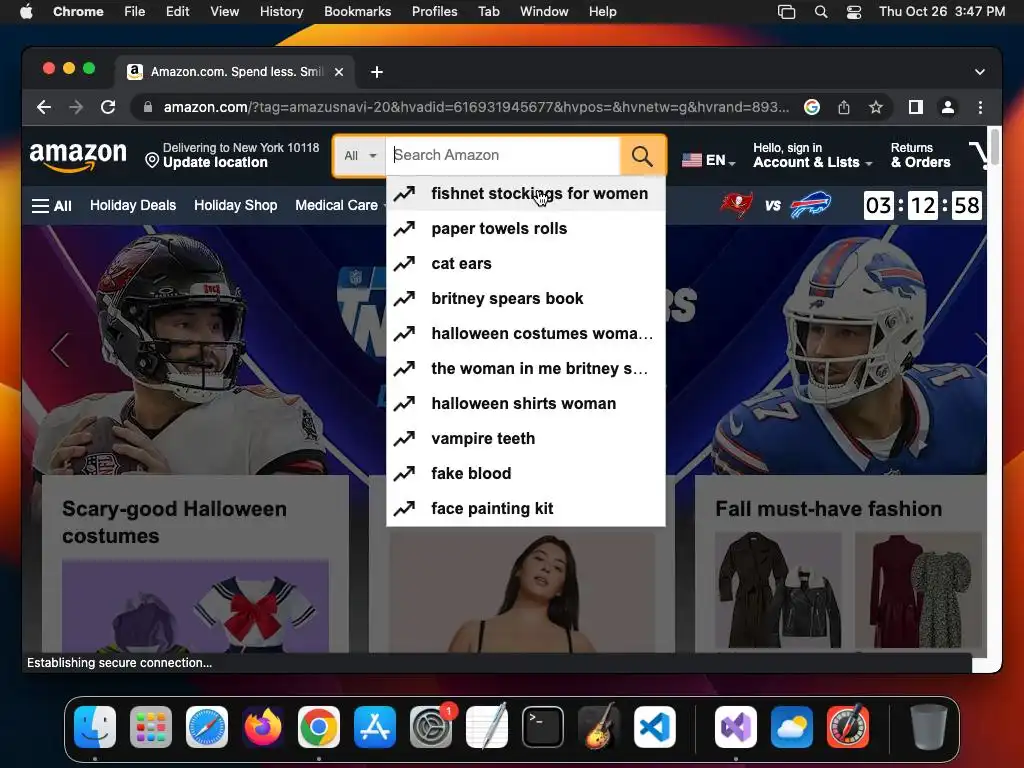Open the Bookmarks menu
This screenshot has width=1024, height=768.
click(x=357, y=12)
